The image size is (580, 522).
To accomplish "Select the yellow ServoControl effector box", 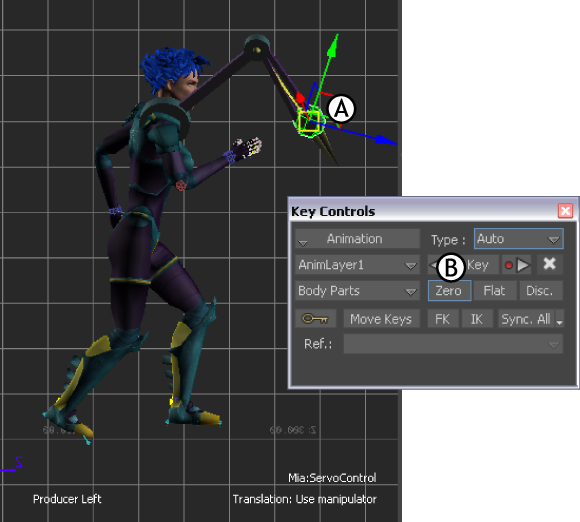I will [x=310, y=121].
